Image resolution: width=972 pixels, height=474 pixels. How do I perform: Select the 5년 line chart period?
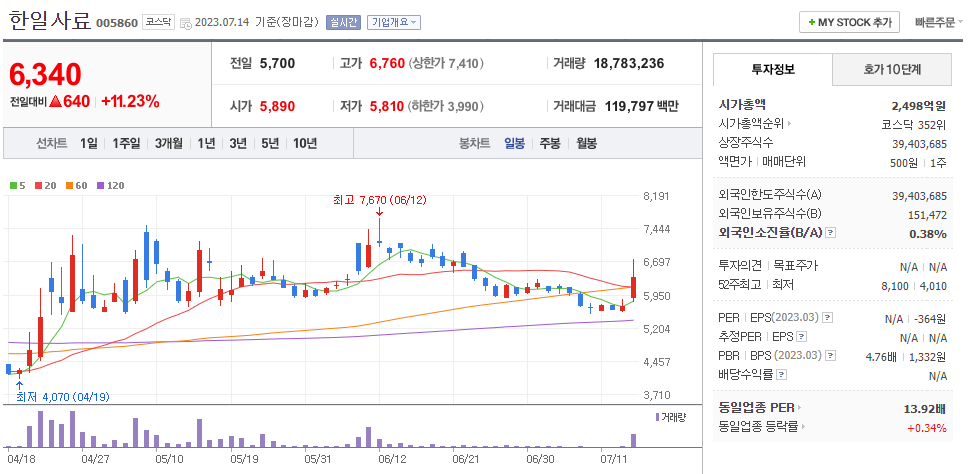click(x=270, y=143)
